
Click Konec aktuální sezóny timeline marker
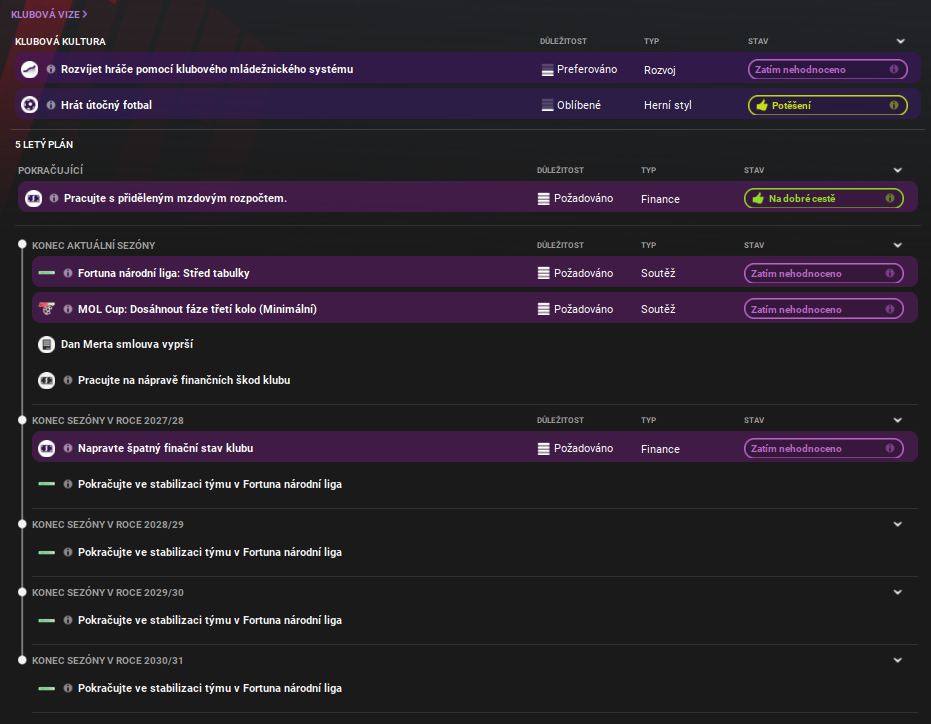(x=22, y=245)
